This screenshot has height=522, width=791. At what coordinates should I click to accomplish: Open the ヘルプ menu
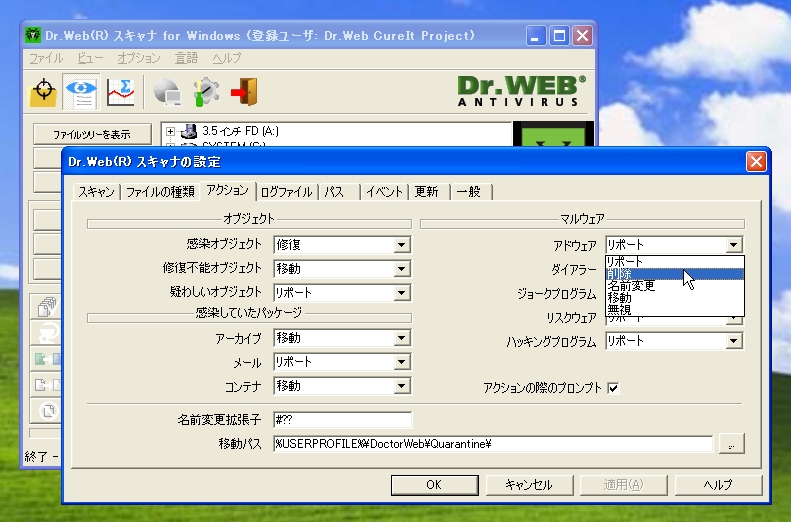pos(227,59)
